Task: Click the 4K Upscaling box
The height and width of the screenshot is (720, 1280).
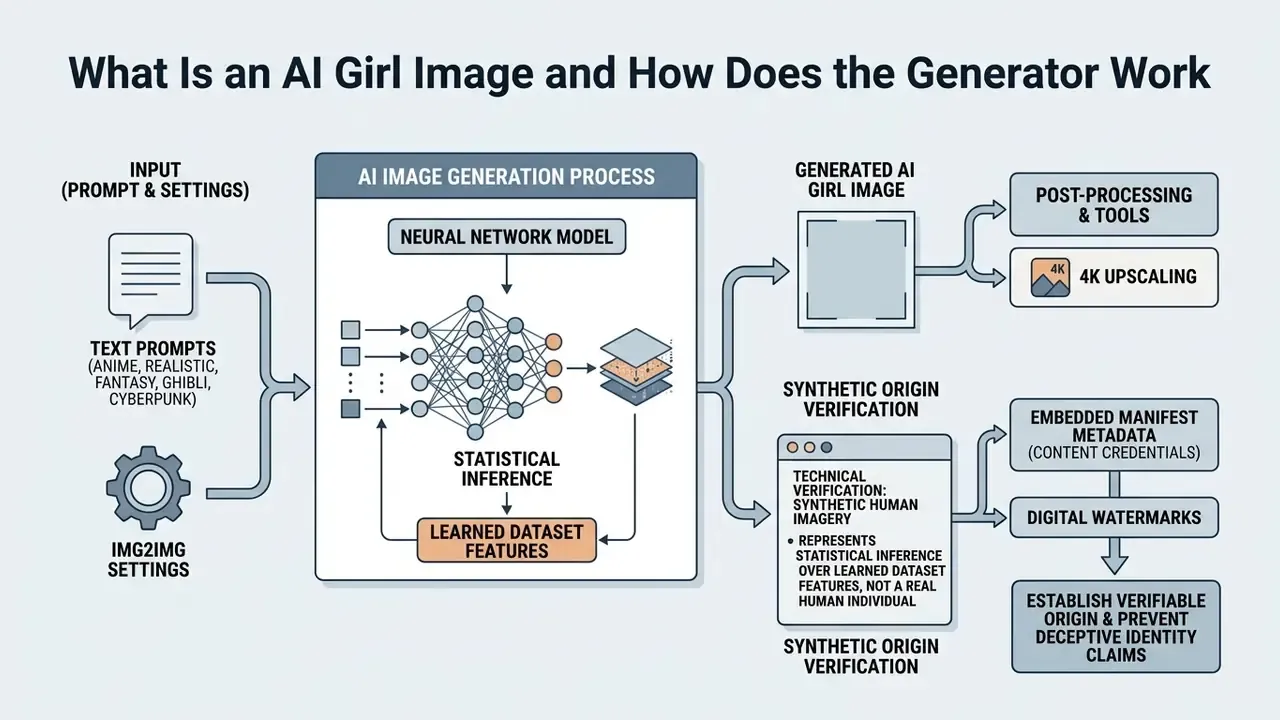Action: [1114, 277]
